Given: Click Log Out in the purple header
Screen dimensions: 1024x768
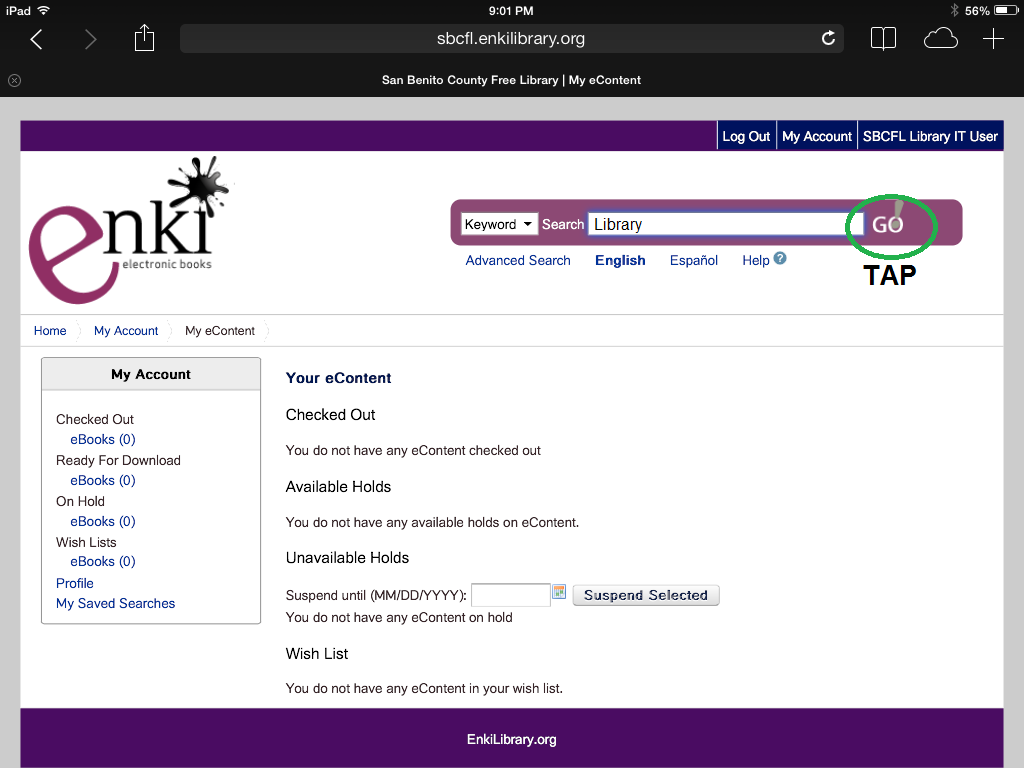Looking at the screenshot, I should click(746, 136).
